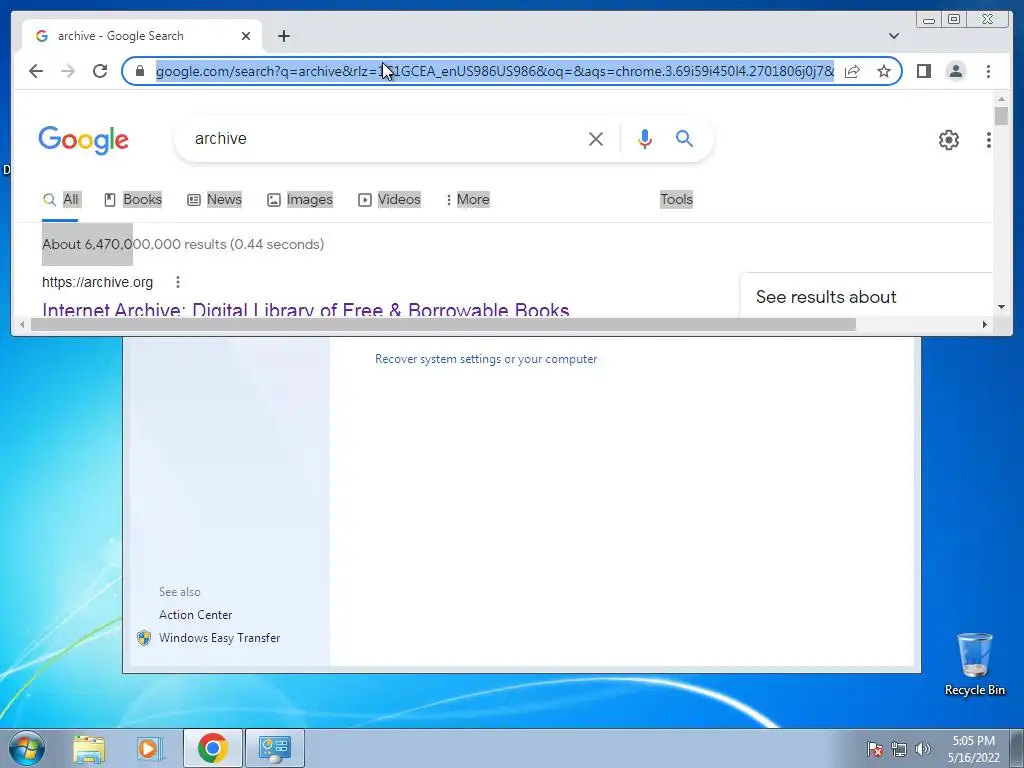This screenshot has width=1024, height=768.
Task: Click inside the archive search field
Action: click(385, 138)
